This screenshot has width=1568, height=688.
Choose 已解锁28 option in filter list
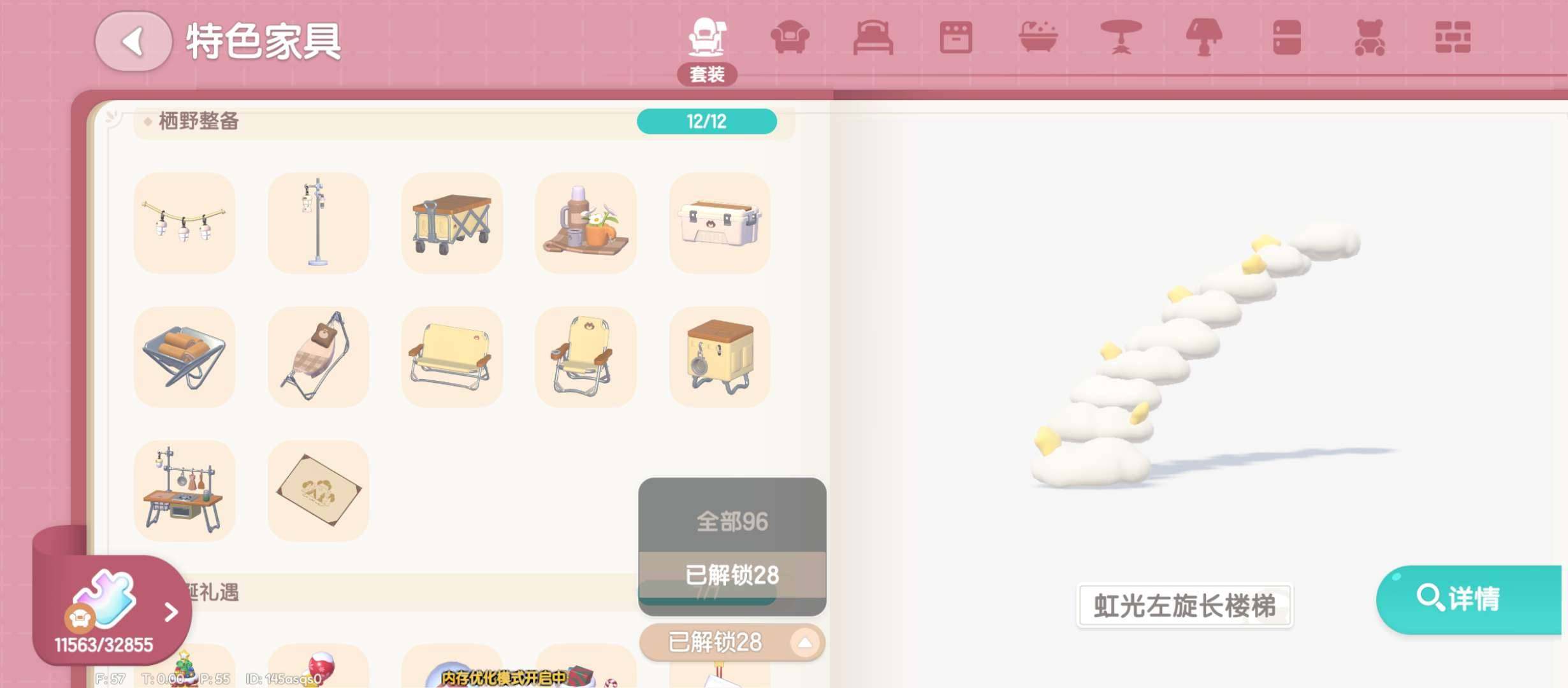(x=732, y=575)
